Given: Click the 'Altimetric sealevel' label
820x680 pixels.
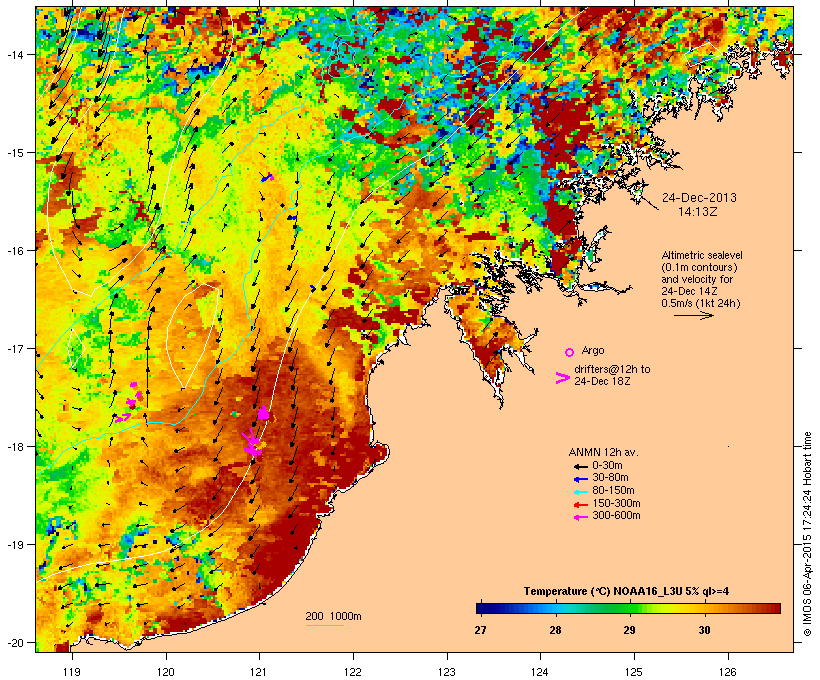Looking at the screenshot, I should coord(702,256).
